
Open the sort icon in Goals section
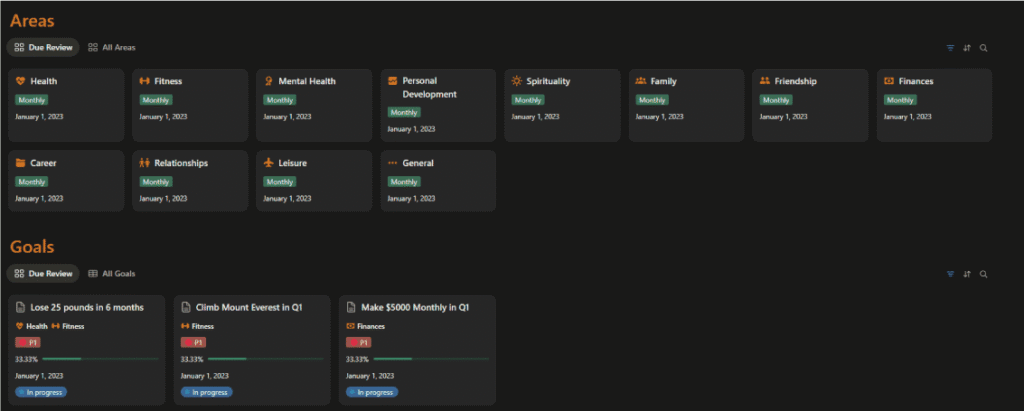pyautogui.click(x=967, y=274)
